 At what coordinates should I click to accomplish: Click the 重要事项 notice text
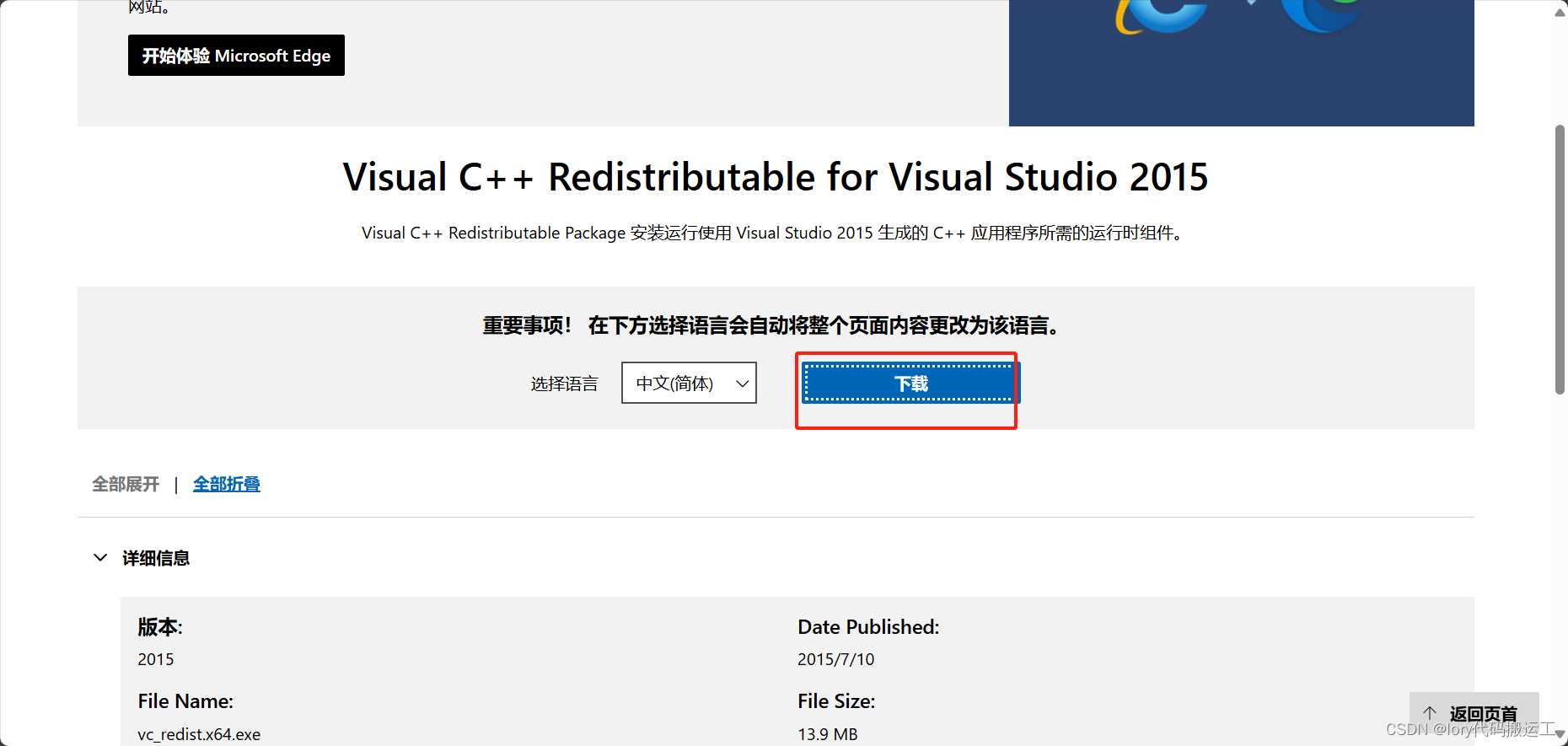coord(771,325)
